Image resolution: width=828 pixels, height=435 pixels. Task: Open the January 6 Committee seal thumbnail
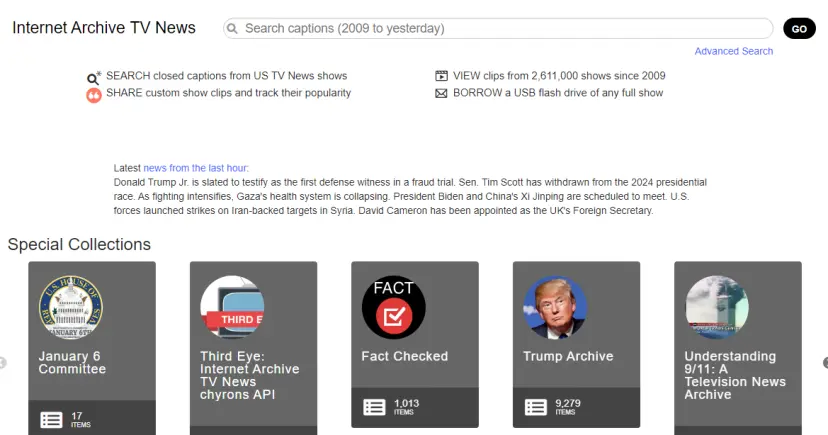point(71,307)
